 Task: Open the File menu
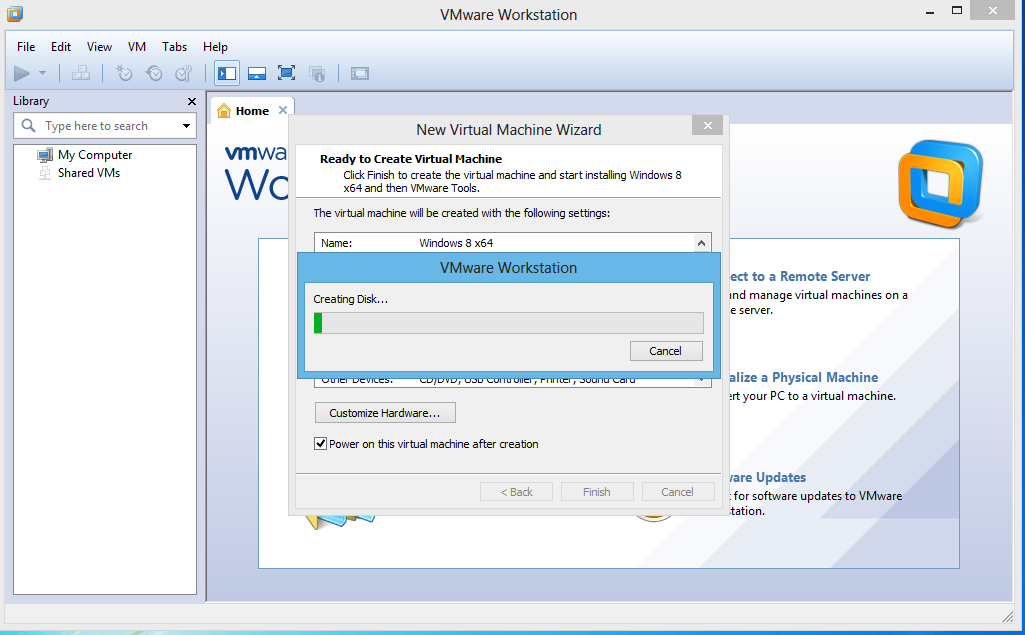(x=26, y=47)
